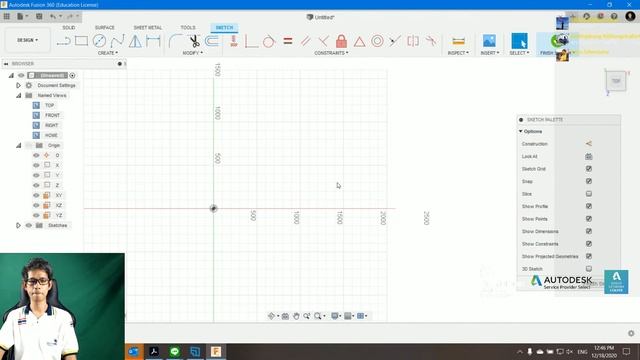The width and height of the screenshot is (640, 360).
Task: Open the SELECT dropdown menu
Action: [x=519, y=53]
